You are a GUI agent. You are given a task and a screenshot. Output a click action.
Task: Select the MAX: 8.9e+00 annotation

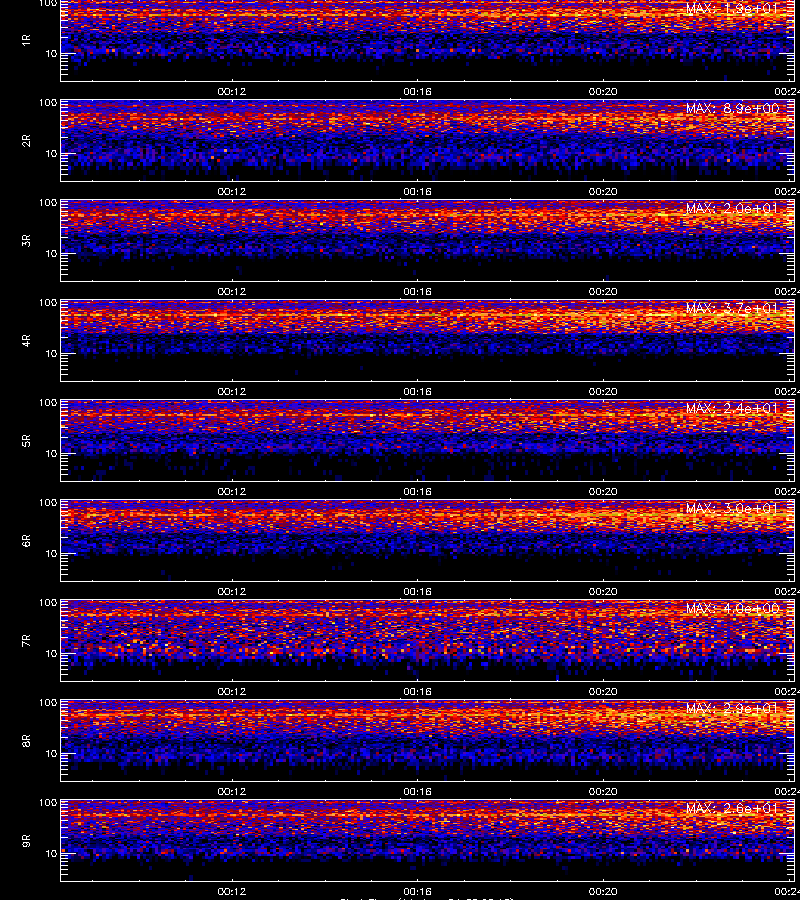[x=732, y=108]
